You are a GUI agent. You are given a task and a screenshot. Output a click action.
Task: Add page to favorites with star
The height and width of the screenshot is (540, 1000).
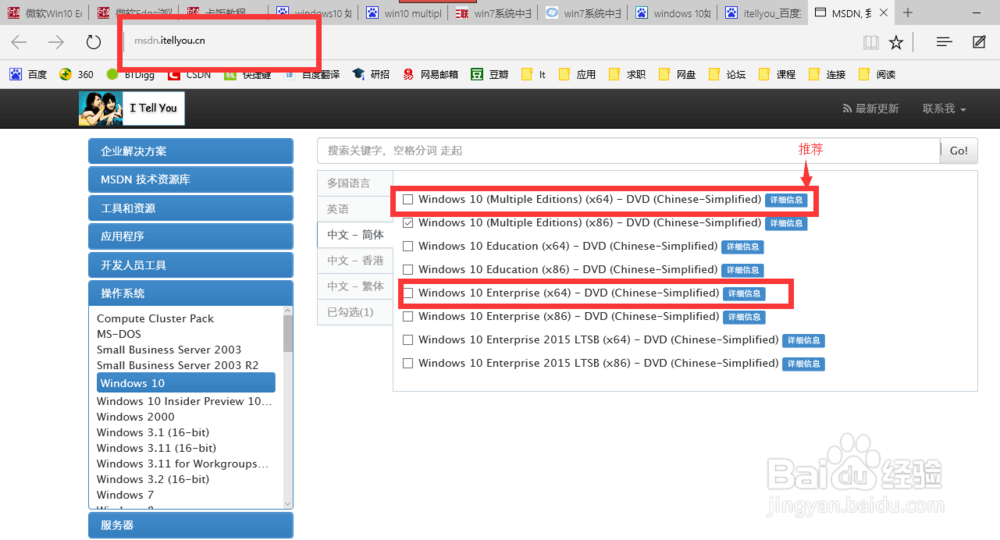[896, 42]
